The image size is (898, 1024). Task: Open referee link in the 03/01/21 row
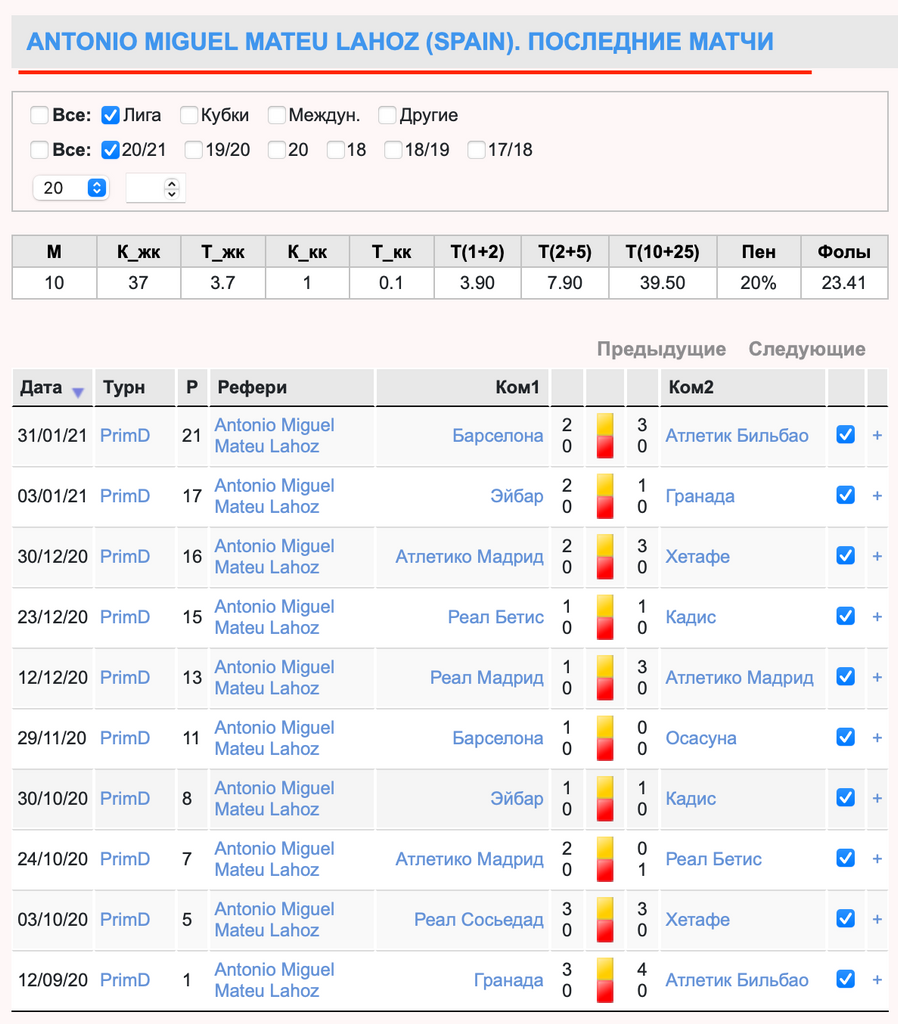(274, 496)
